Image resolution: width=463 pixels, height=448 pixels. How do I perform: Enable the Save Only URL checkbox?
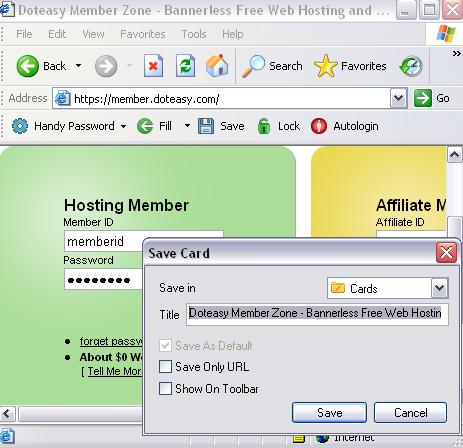[x=165, y=366]
